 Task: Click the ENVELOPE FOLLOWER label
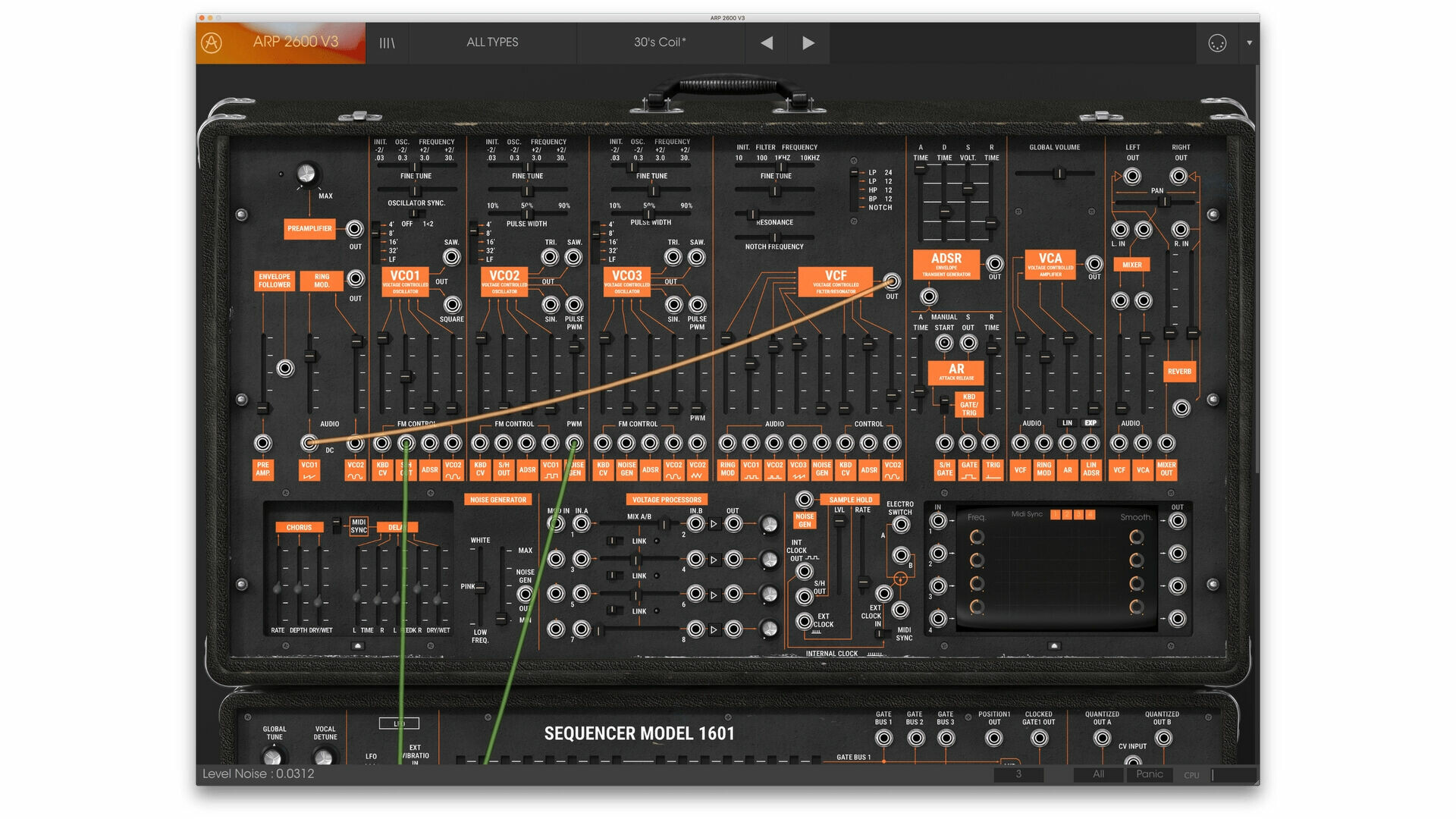point(274,281)
